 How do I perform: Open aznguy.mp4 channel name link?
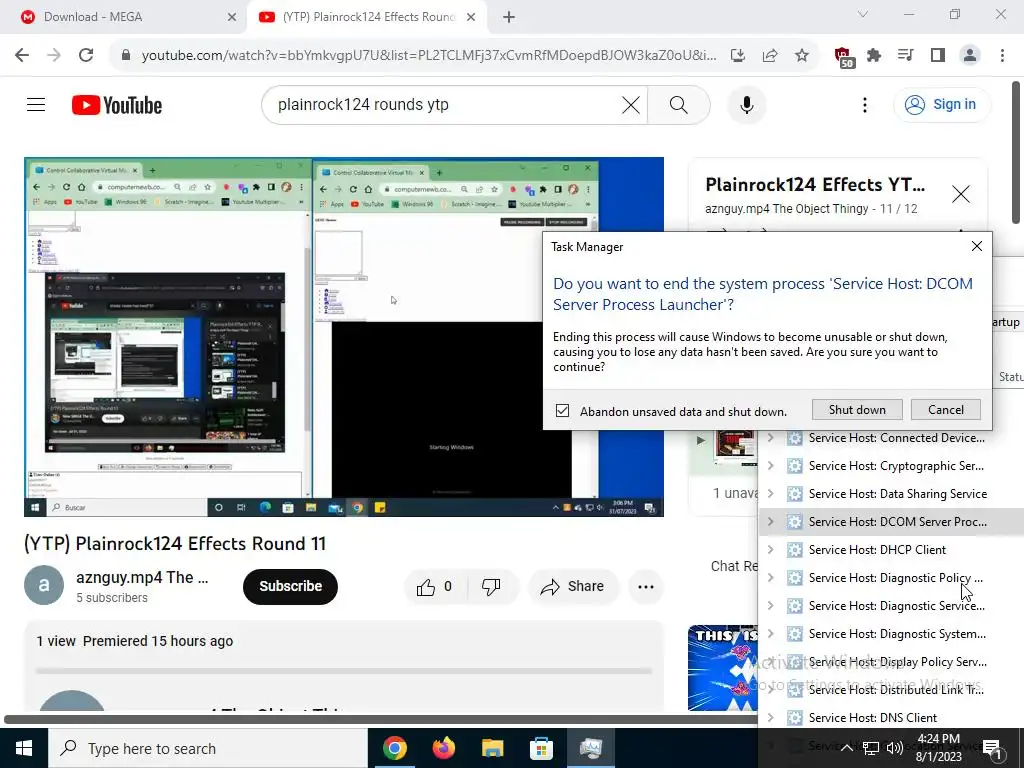(x=142, y=577)
